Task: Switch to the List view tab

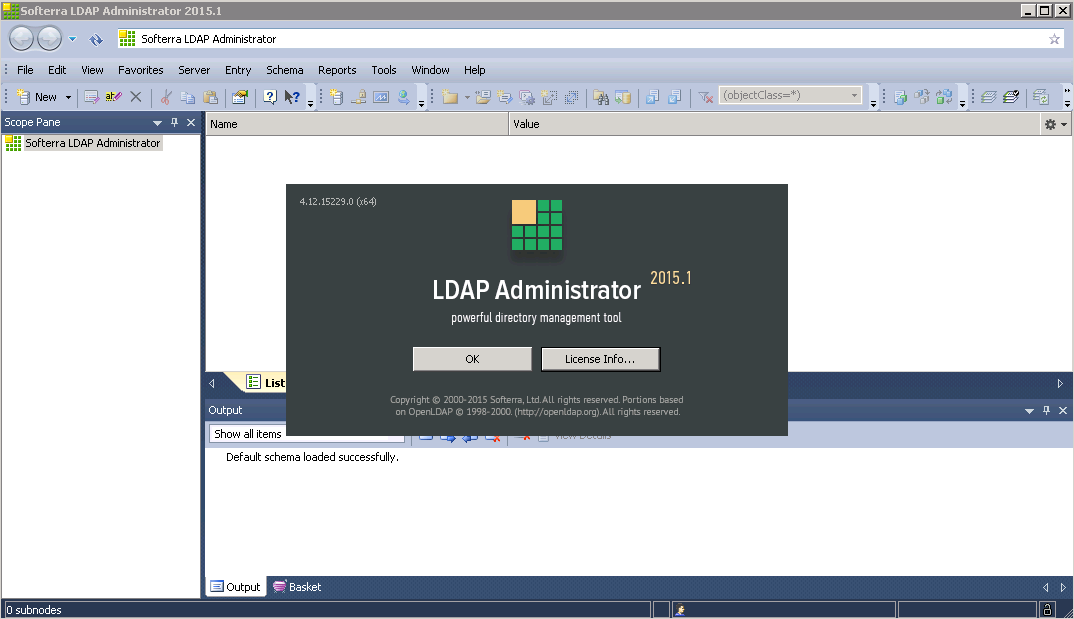Action: (266, 383)
